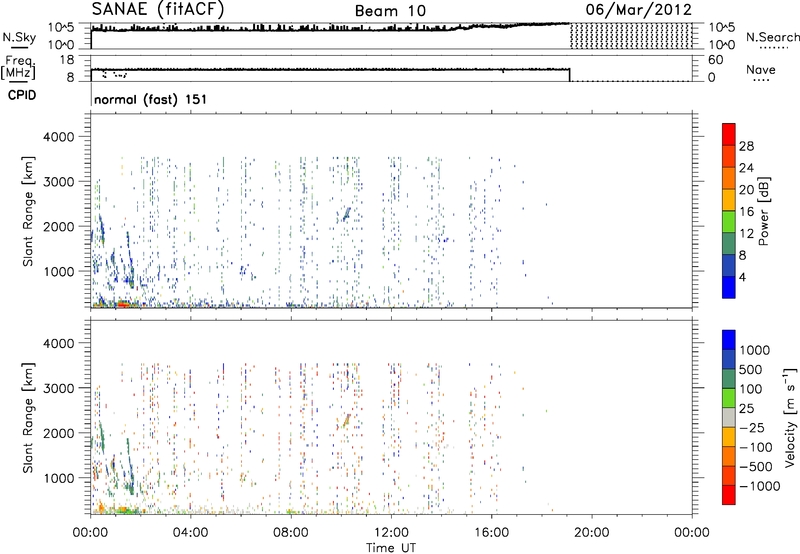Click the 2000 tick of the velocity panel

tap(58, 433)
